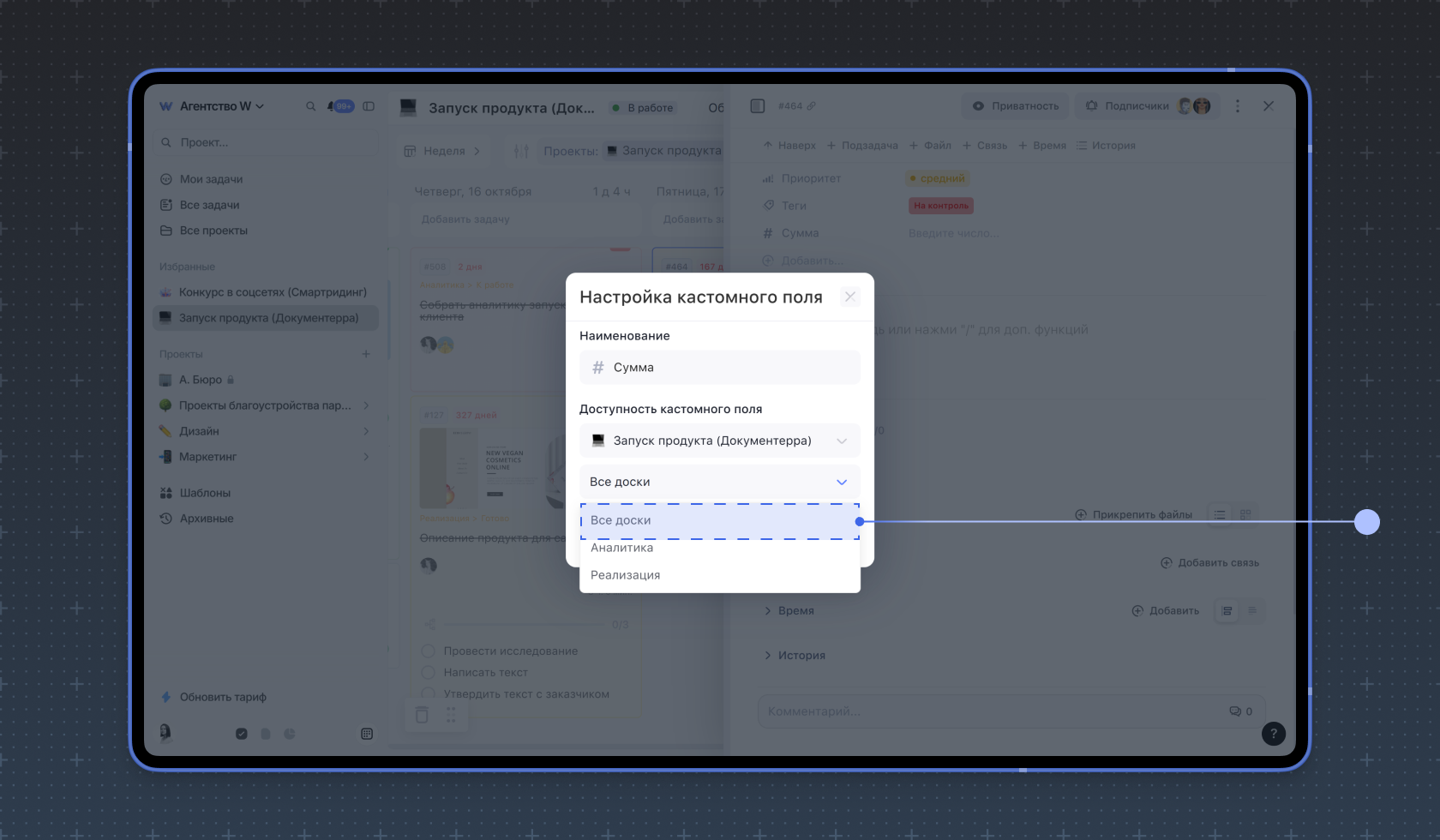The width and height of the screenshot is (1440, 840).
Task: Check the Написать текст subtask
Action: point(429,673)
